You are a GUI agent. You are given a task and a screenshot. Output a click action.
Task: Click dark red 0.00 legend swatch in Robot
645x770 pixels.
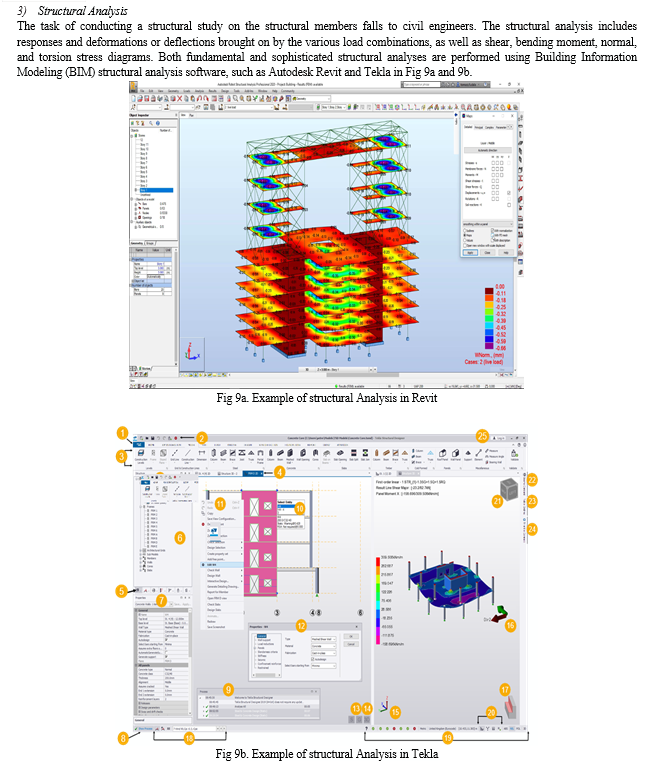click(x=489, y=291)
